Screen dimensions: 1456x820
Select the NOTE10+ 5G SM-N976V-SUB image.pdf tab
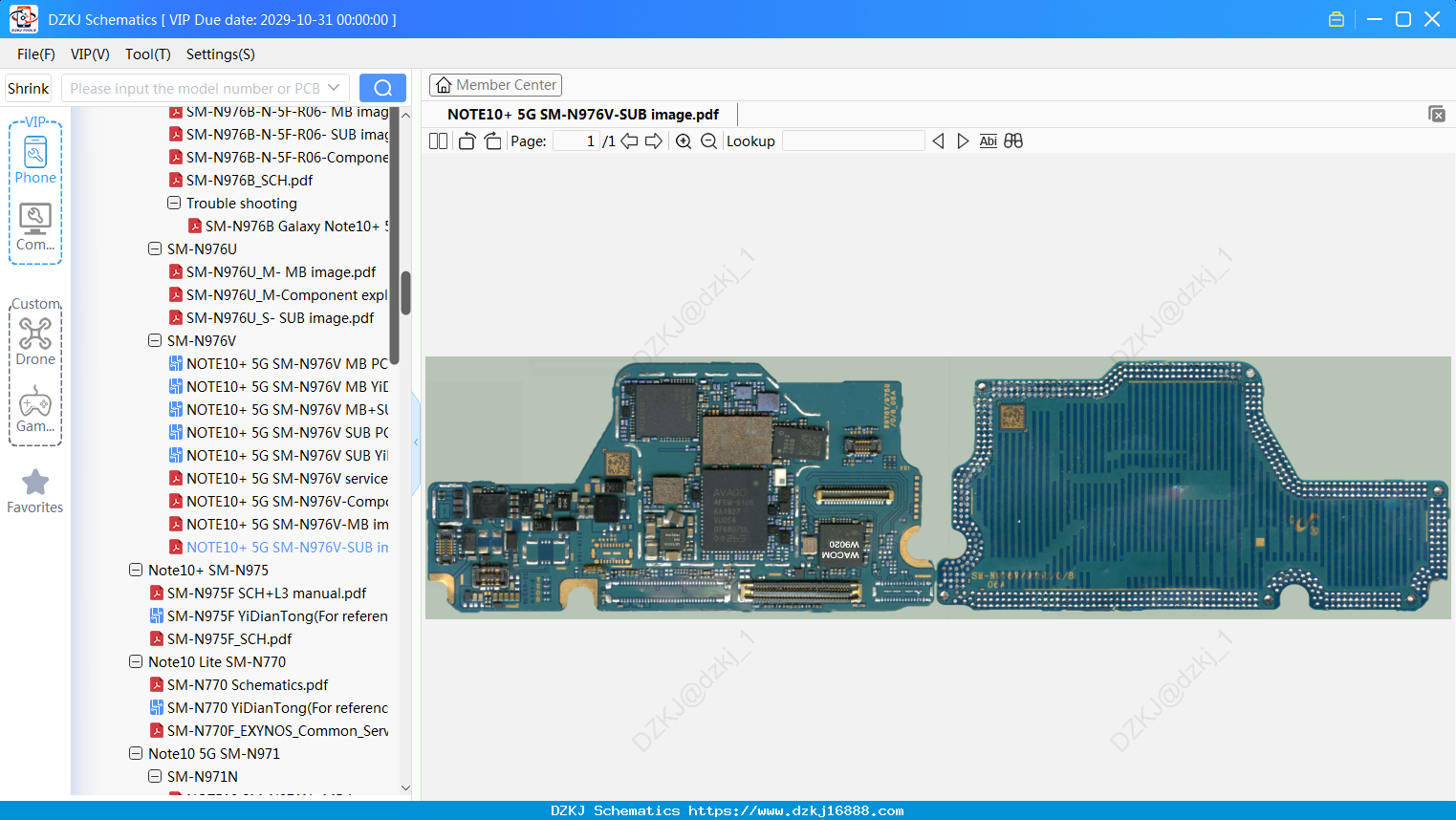[x=583, y=115]
